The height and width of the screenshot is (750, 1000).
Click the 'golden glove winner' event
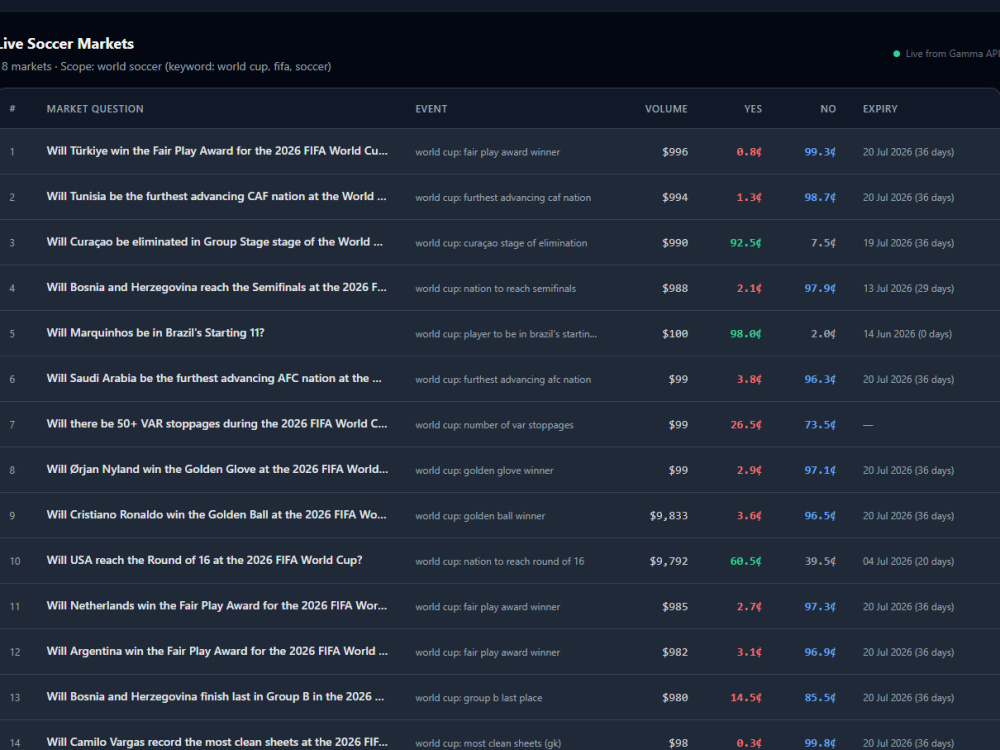[484, 471]
